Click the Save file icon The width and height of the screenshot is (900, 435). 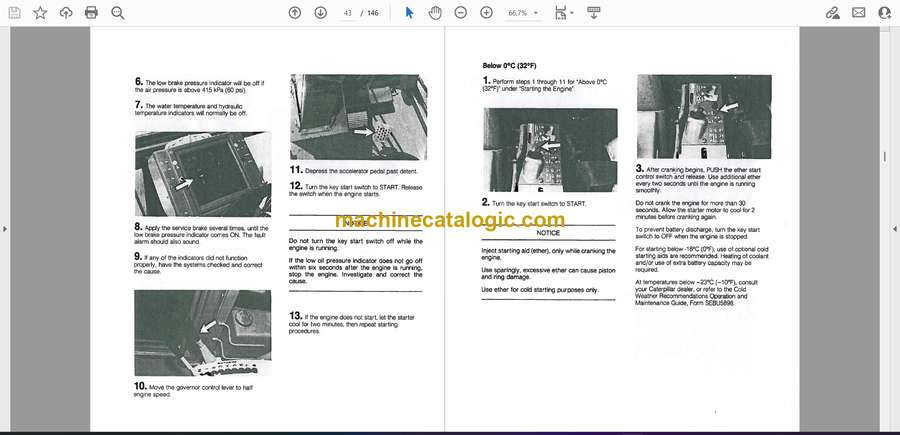click(14, 13)
